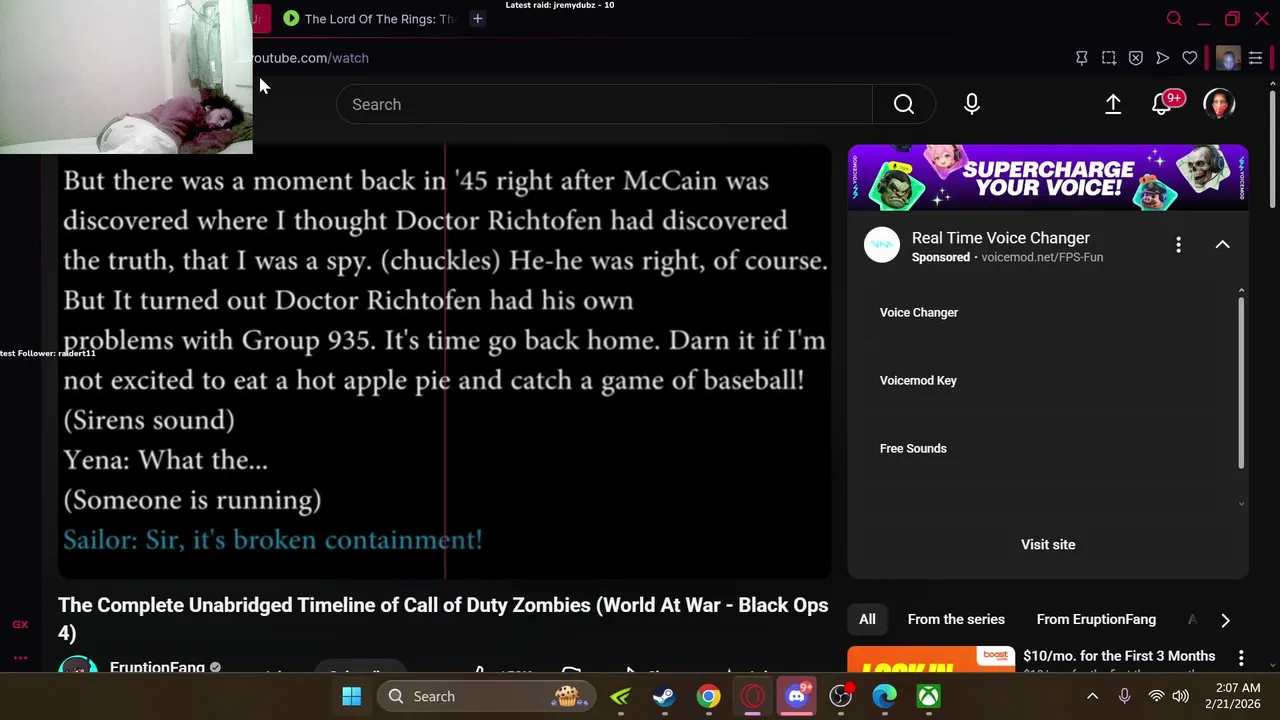Open GX Control in sidebar

click(x=20, y=624)
